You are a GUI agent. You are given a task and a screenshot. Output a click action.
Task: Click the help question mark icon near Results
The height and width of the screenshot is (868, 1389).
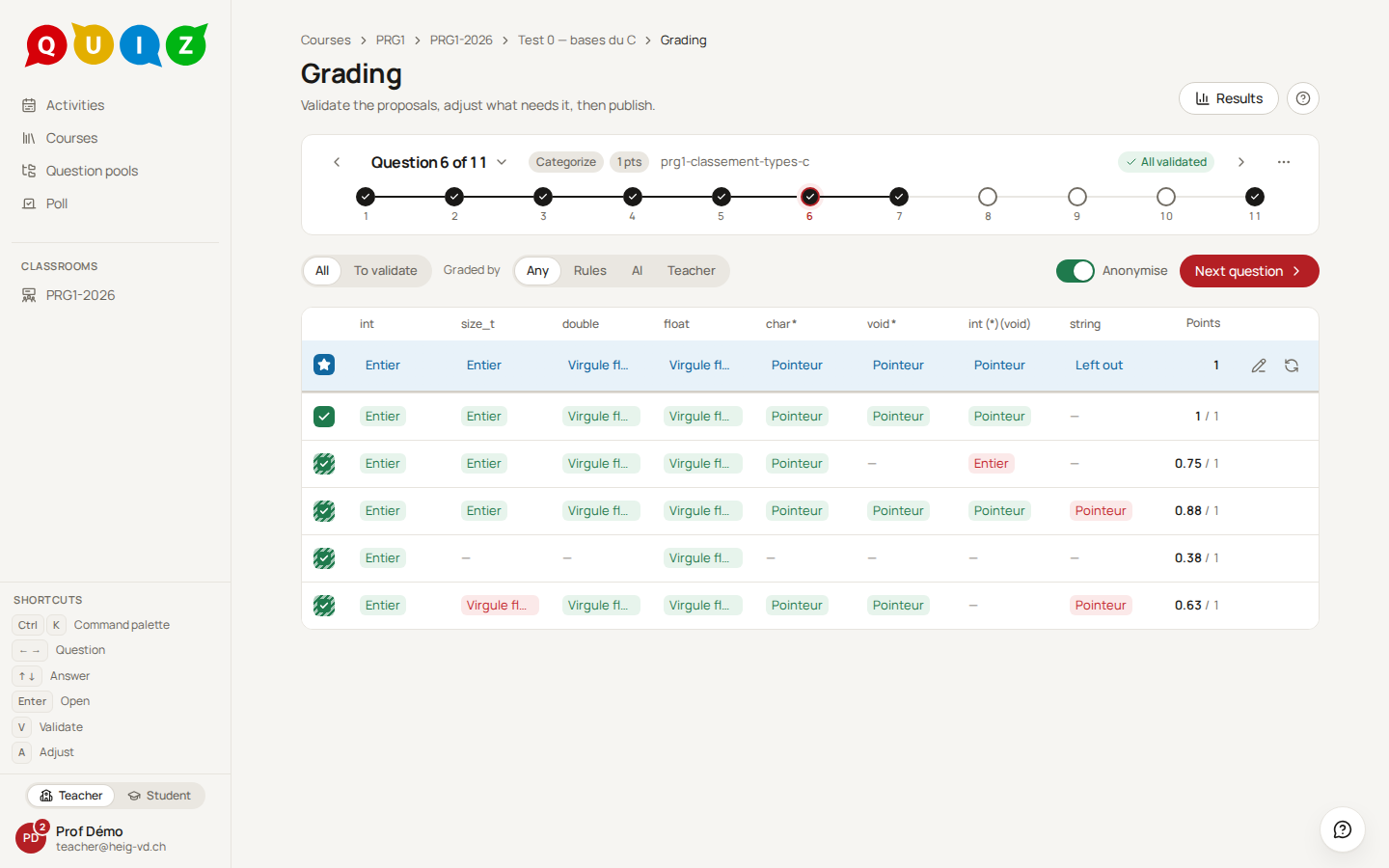click(x=1303, y=98)
